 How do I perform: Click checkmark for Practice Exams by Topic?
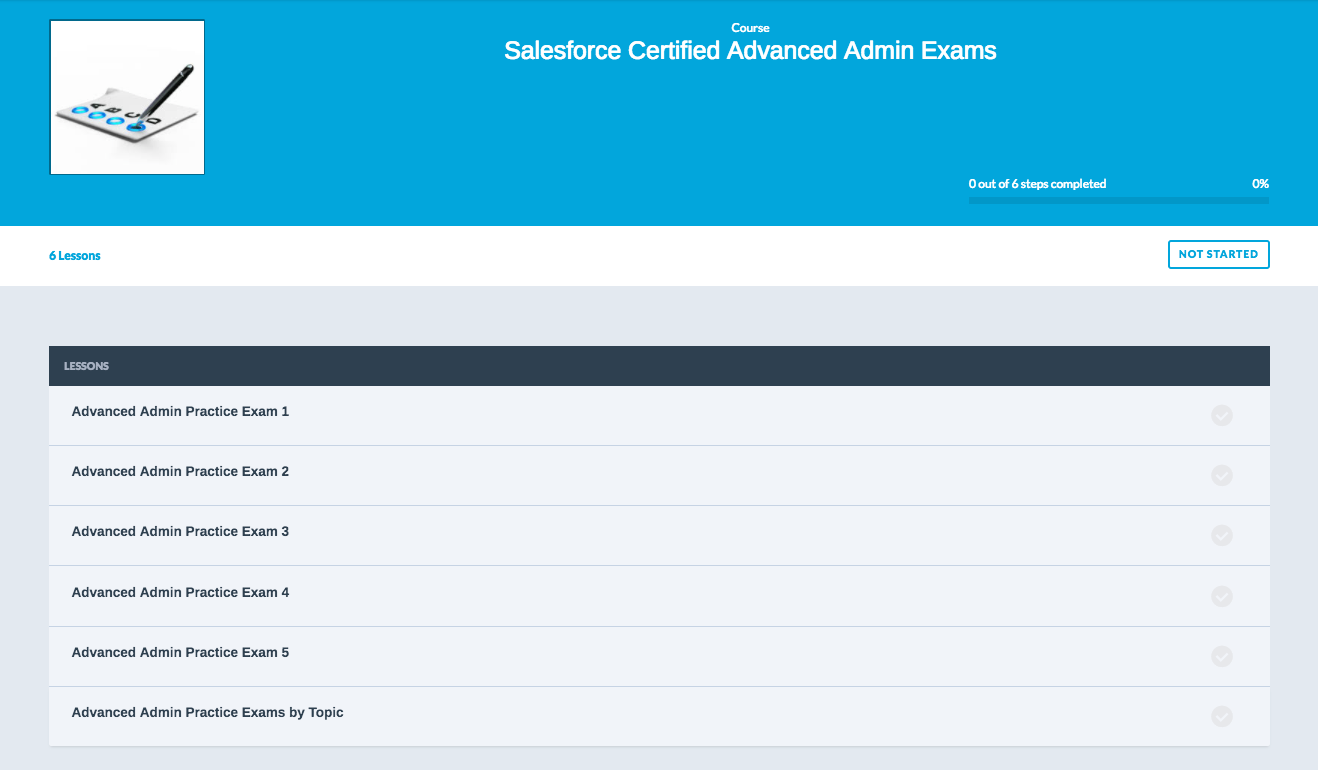pos(1221,716)
